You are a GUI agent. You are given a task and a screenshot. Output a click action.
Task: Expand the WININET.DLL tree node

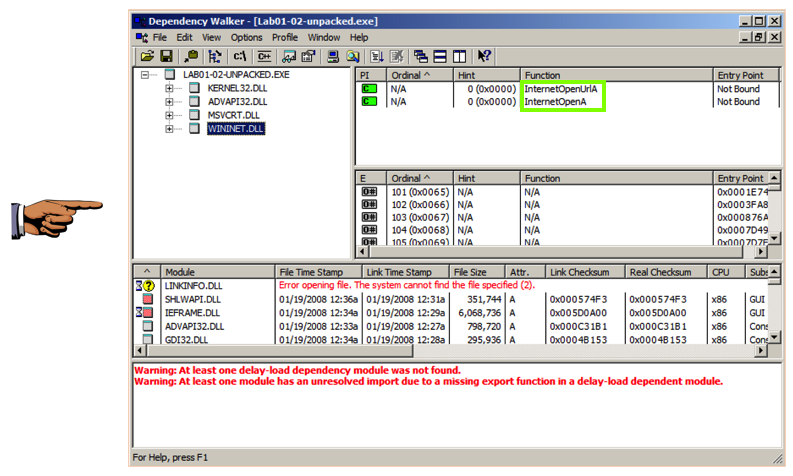170,128
